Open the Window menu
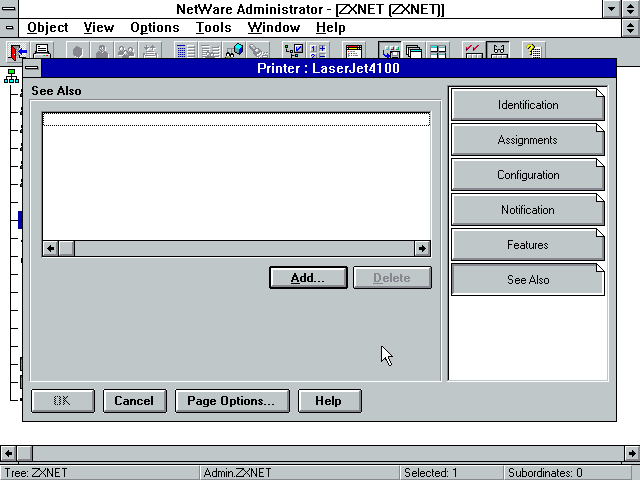This screenshot has width=640, height=480. 273,27
